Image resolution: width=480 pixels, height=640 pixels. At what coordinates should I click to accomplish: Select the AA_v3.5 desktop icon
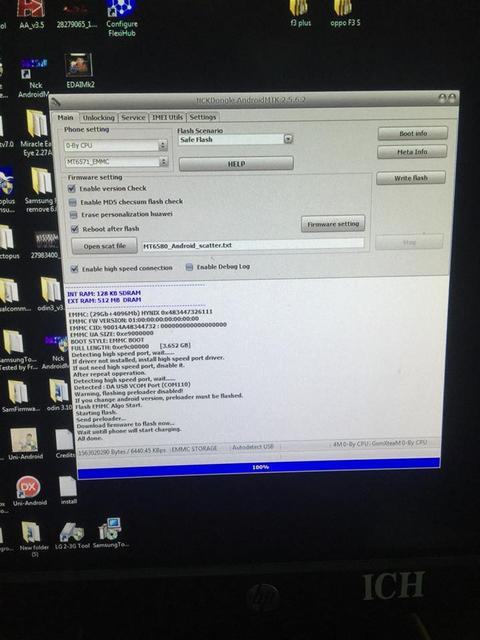(x=31, y=15)
